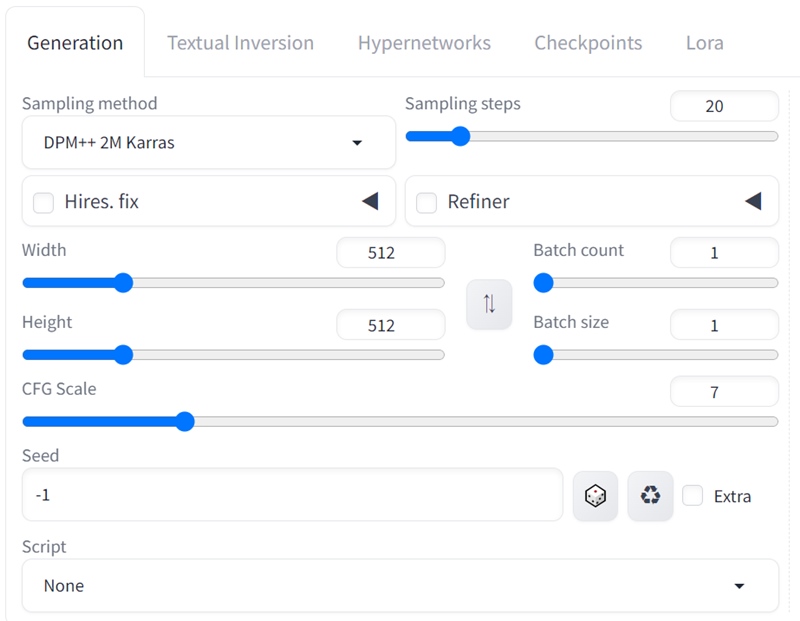Click the Height number field showing 512
This screenshot has height=621, width=800.
tap(391, 325)
